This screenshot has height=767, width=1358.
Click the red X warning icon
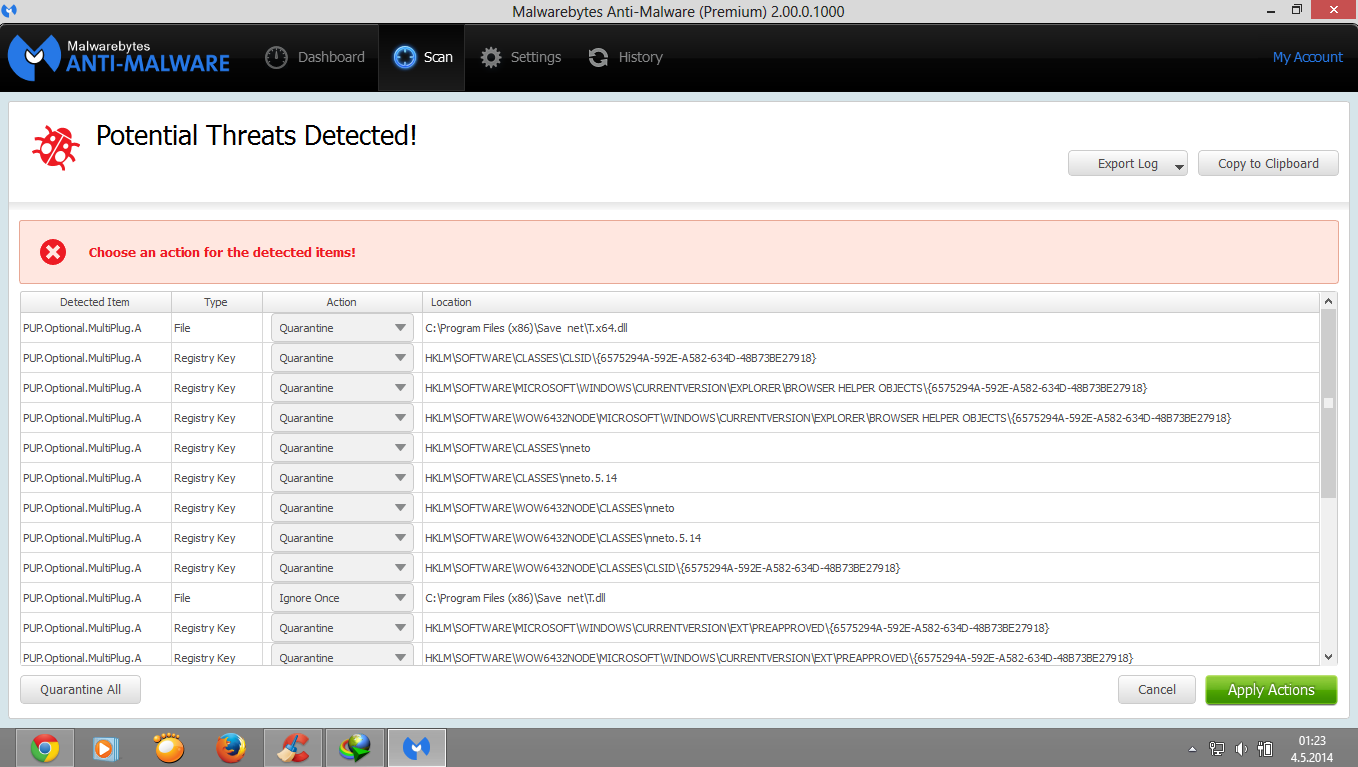[x=53, y=252]
